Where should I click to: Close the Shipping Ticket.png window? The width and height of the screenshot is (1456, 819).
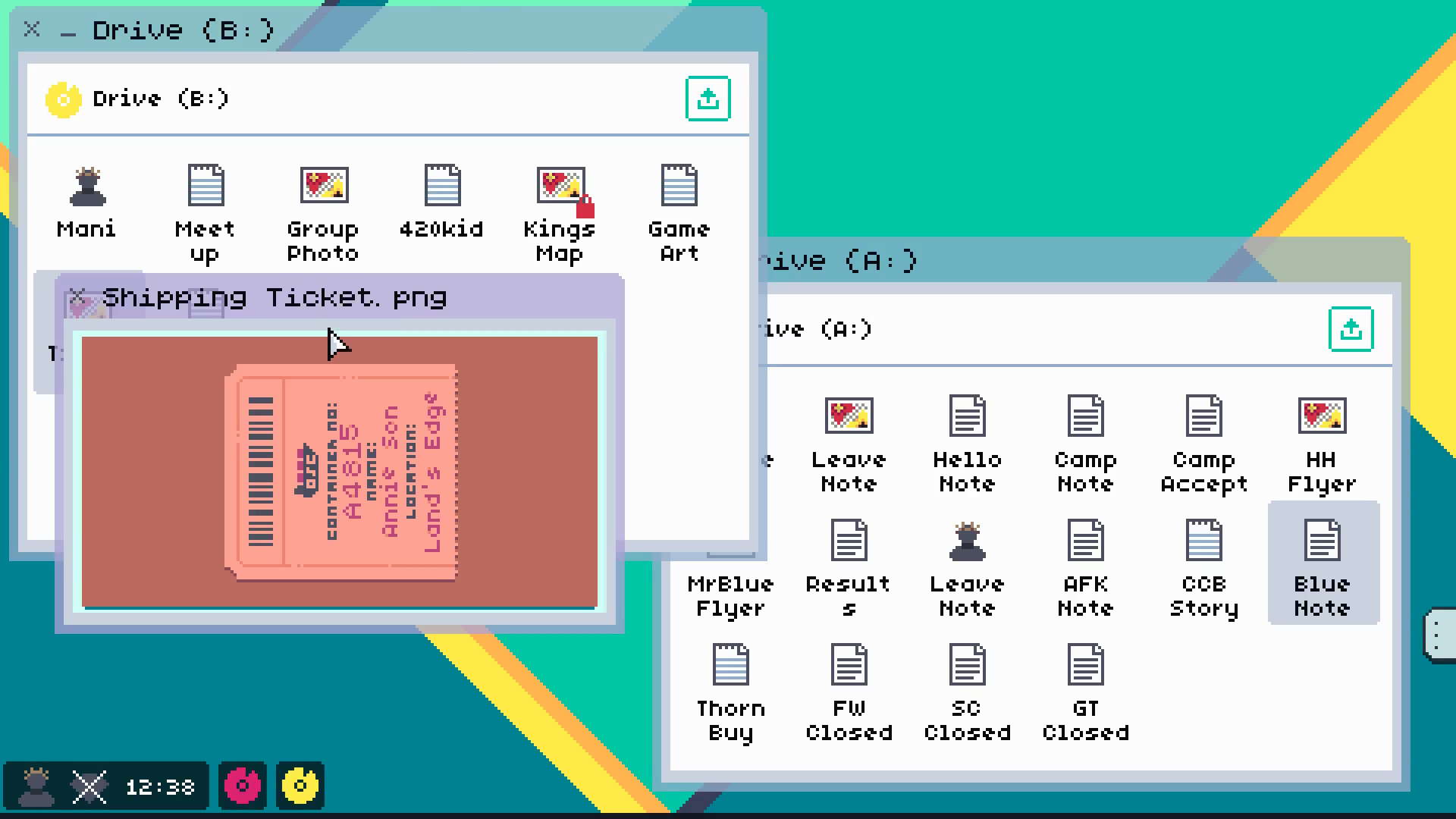click(77, 297)
